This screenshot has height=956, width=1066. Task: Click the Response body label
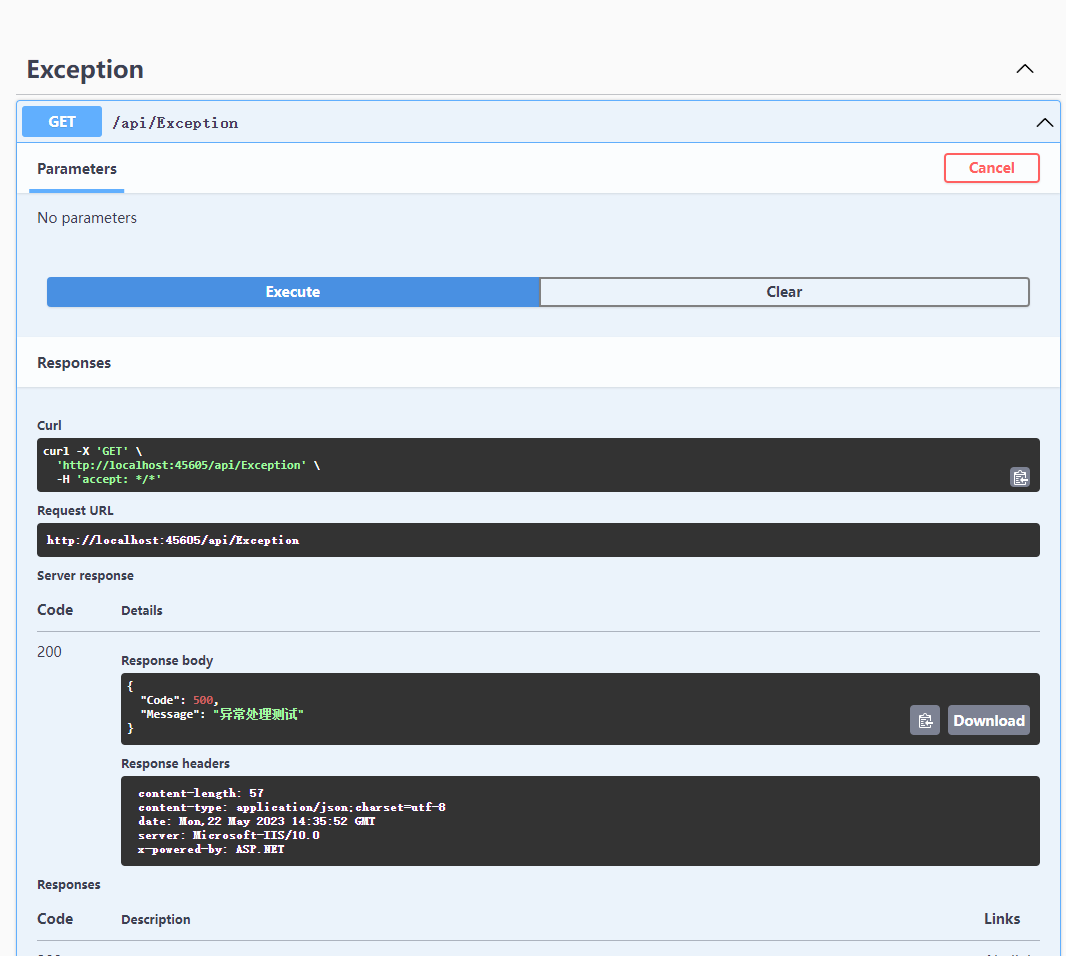coord(167,661)
